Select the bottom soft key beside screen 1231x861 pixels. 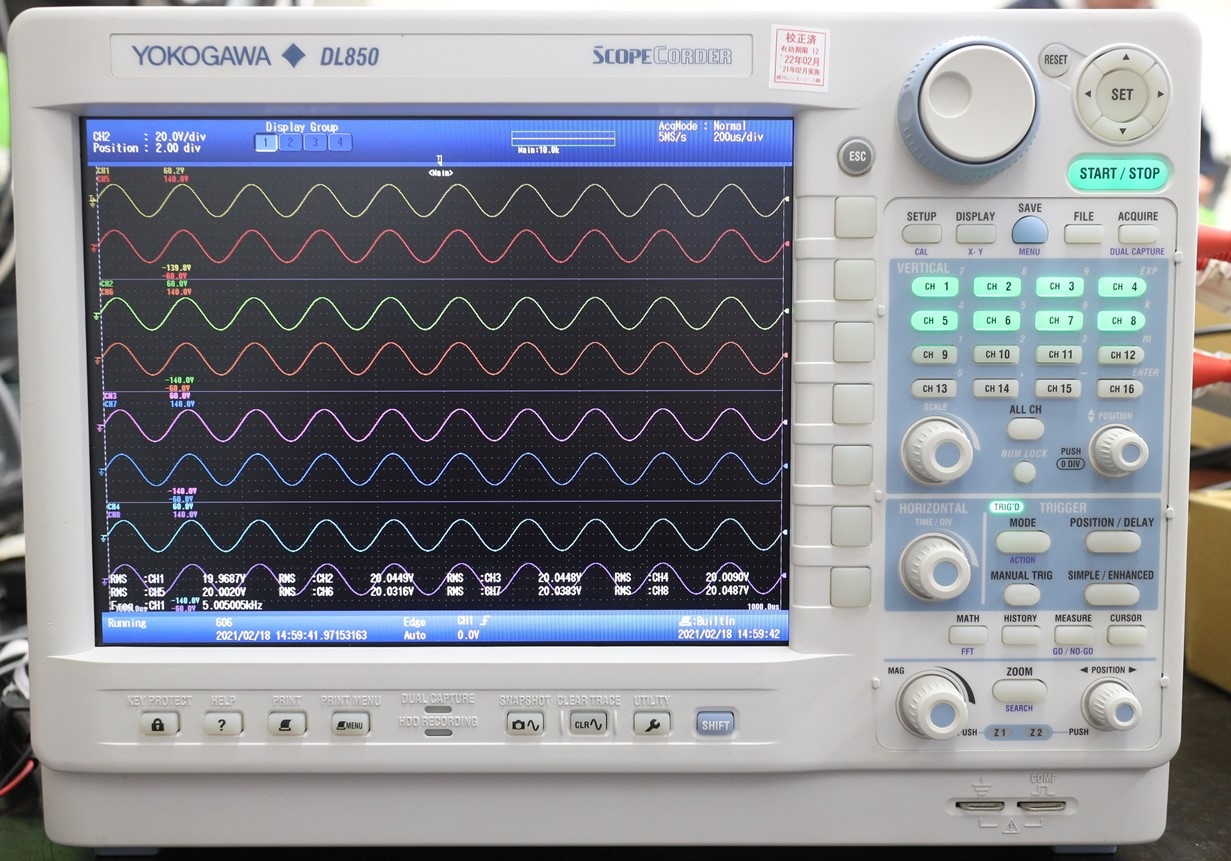(851, 587)
